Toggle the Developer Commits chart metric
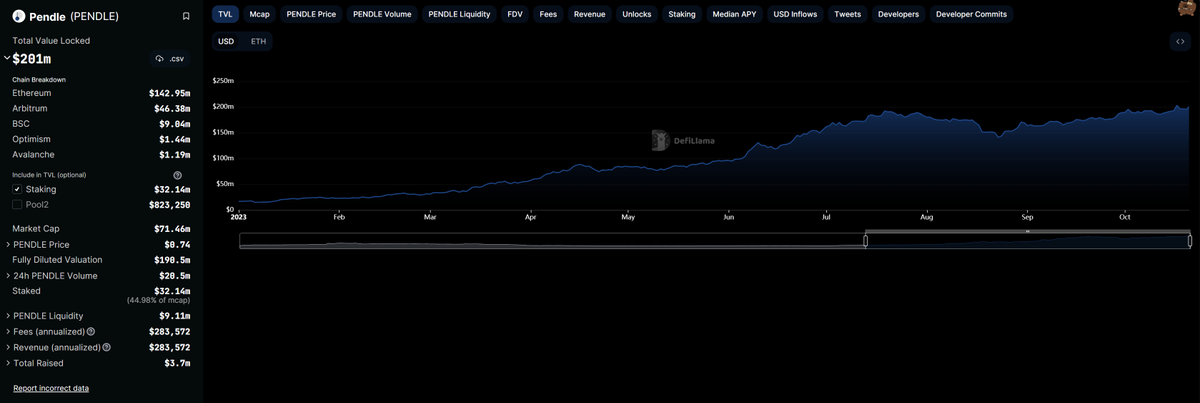The image size is (1200, 403). [972, 14]
